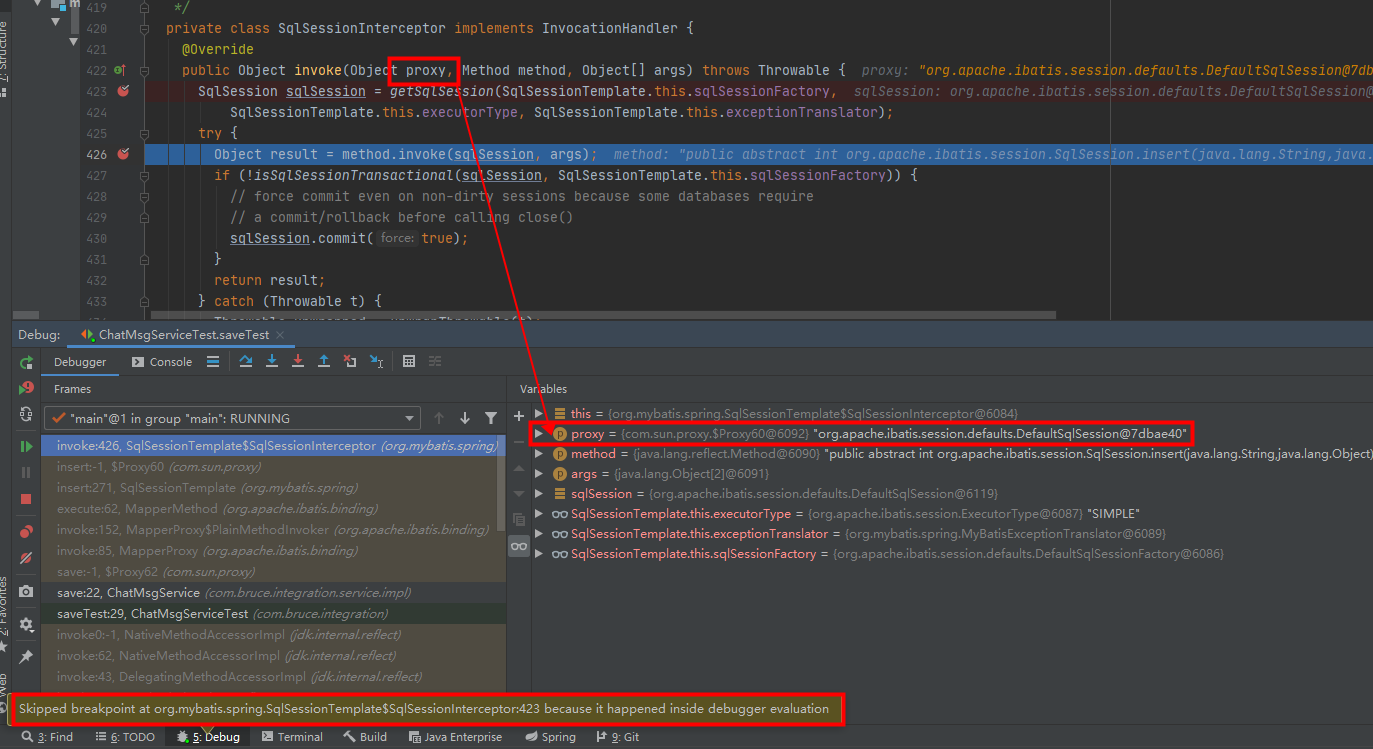Select the next frame with down arrow
The image size is (1373, 749).
pos(465,418)
